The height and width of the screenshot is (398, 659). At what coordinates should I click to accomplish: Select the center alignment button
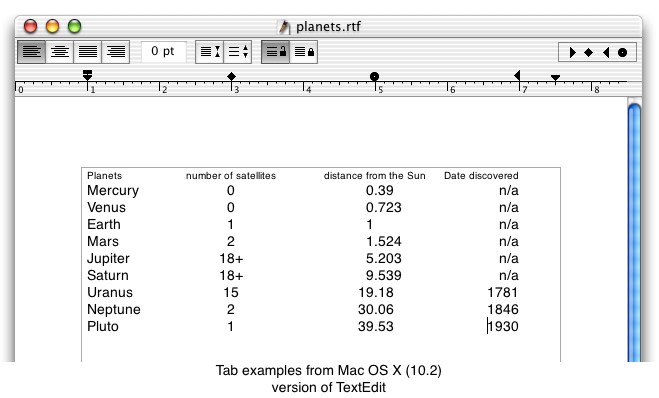(x=59, y=52)
